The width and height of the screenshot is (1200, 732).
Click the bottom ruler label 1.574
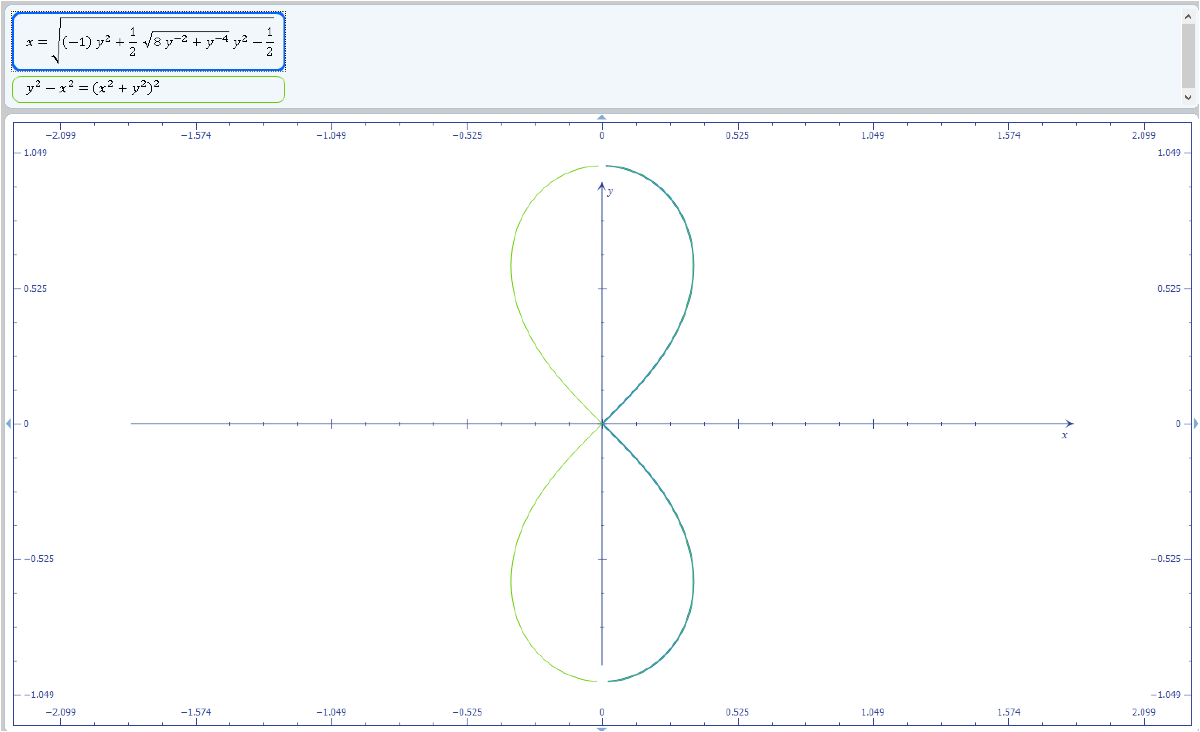coord(1008,712)
